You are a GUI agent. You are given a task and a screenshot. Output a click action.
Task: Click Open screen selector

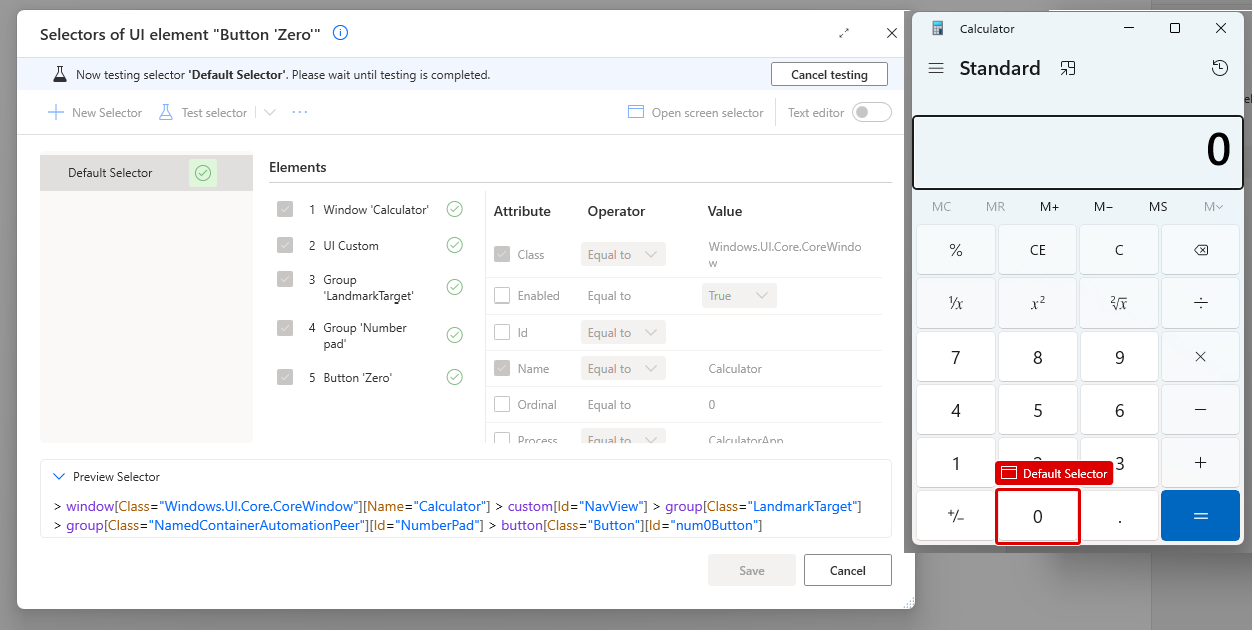click(696, 113)
